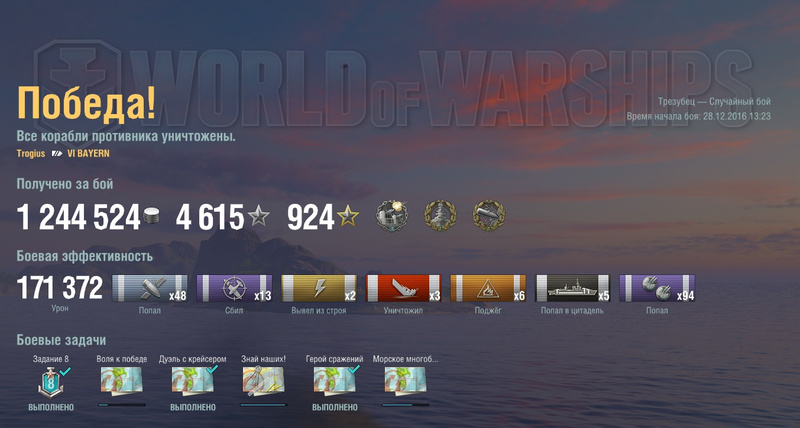
Task: Select the x13 planes shot down ribbon
Action: (234, 288)
